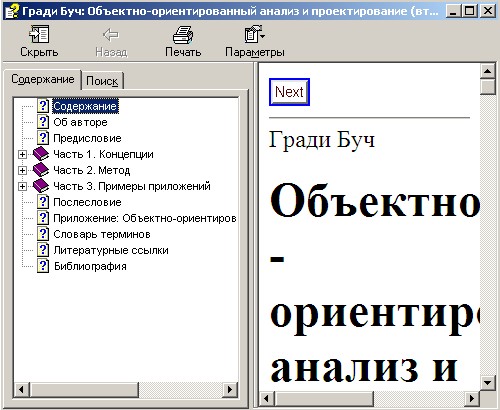Select the Содержание tree entry
The height and width of the screenshot is (410, 500).
point(85,106)
